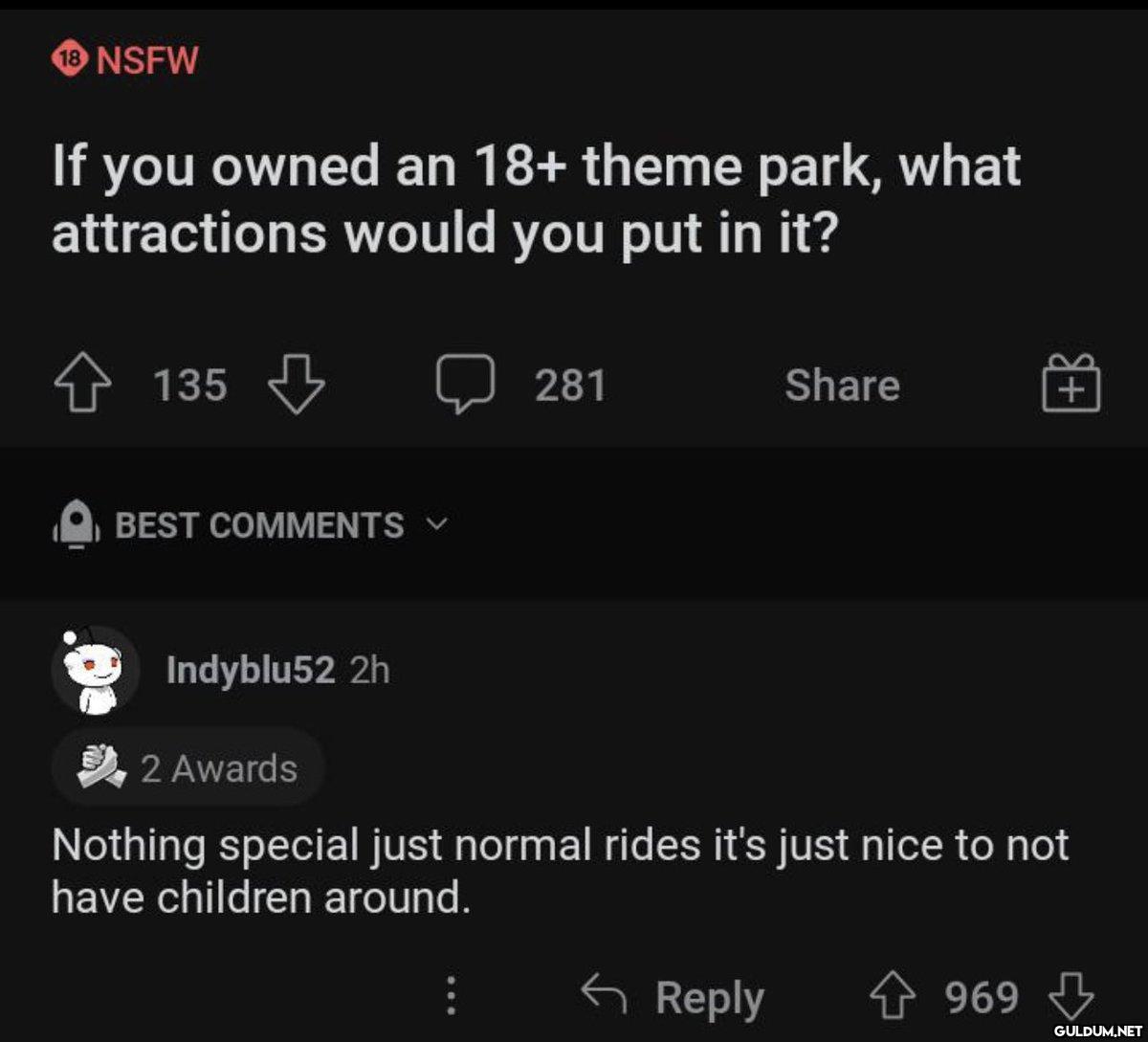Open the post comments via speech bubble icon
This screenshot has width=1148, height=1042.
[467, 387]
